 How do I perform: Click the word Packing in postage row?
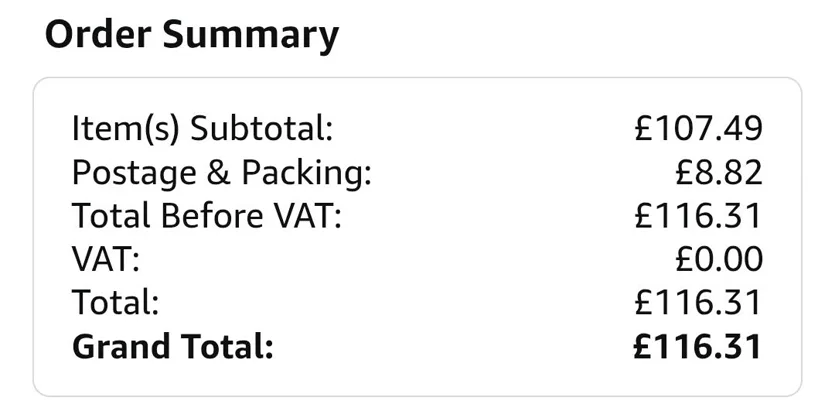(x=307, y=174)
